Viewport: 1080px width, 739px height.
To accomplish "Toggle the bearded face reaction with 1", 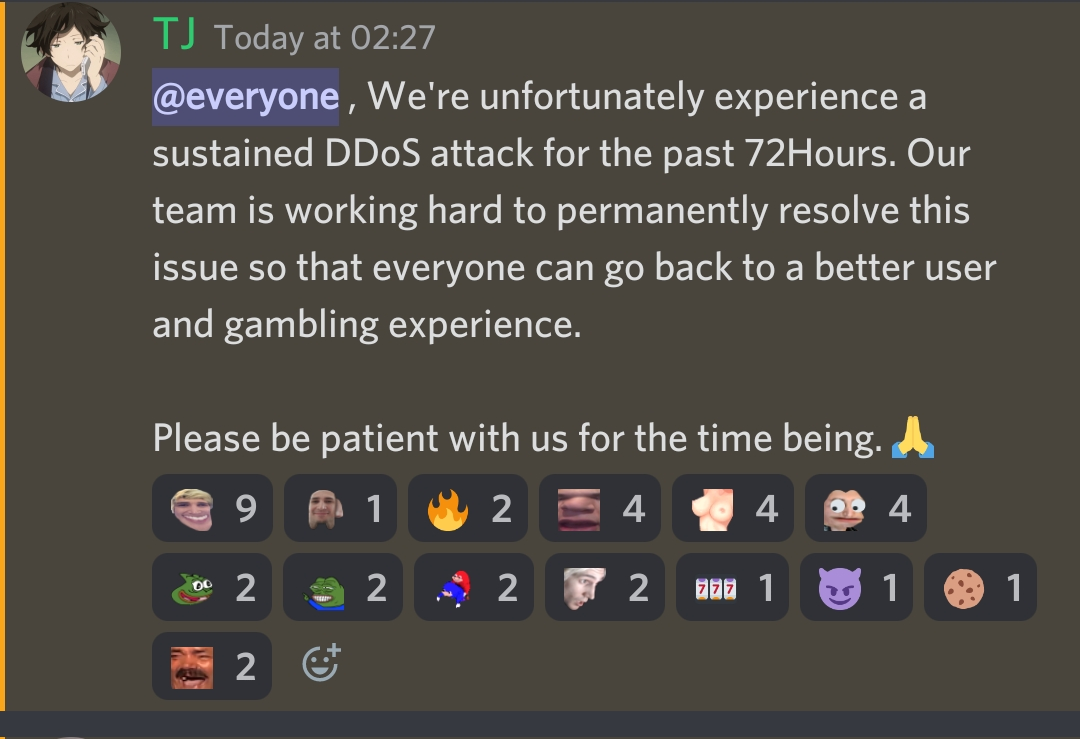I will [340, 508].
